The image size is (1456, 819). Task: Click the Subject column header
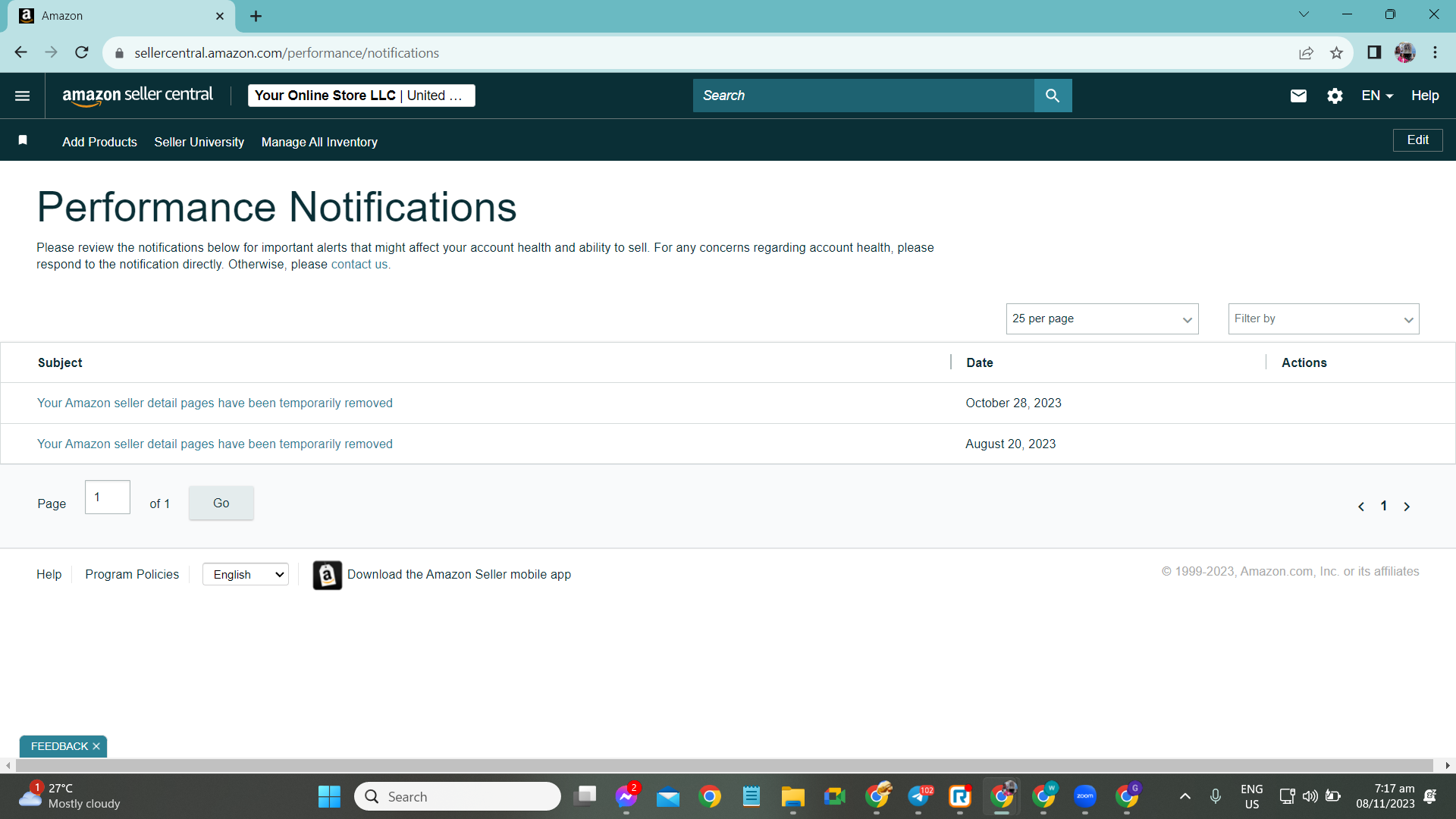pos(60,363)
